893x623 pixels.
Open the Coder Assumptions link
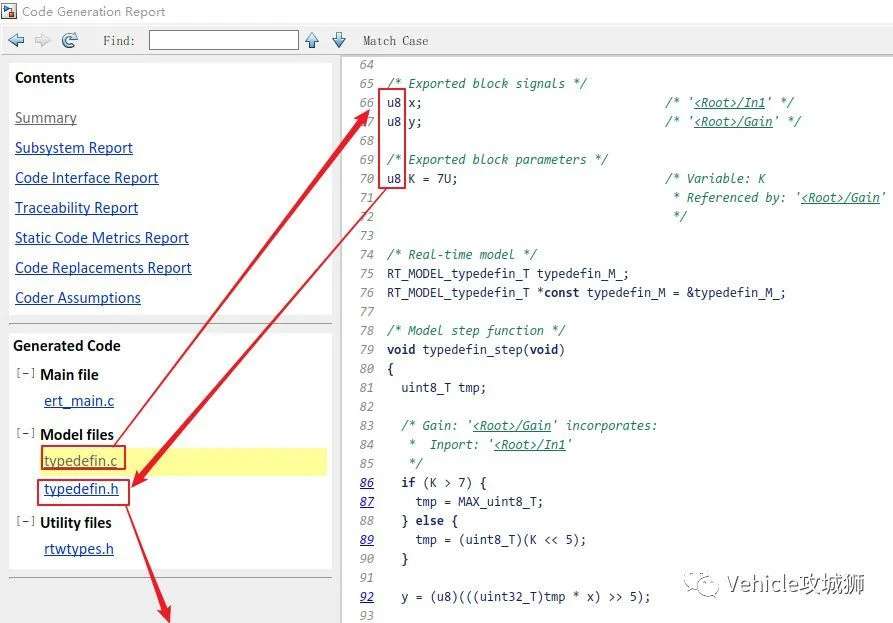(x=78, y=298)
